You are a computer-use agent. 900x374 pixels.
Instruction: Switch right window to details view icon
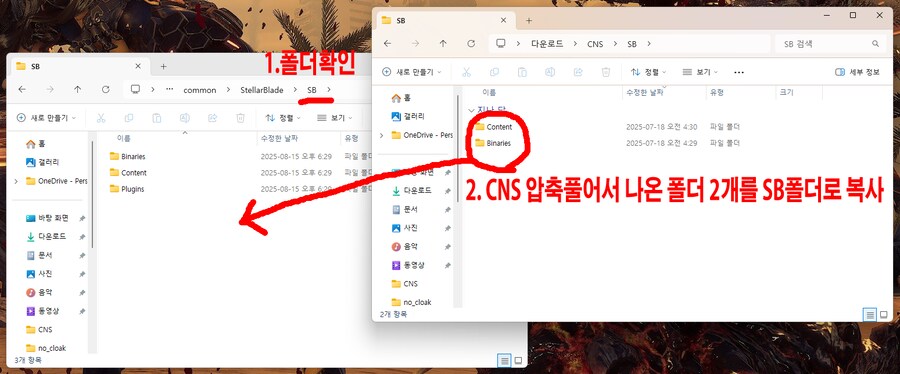pyautogui.click(x=870, y=314)
